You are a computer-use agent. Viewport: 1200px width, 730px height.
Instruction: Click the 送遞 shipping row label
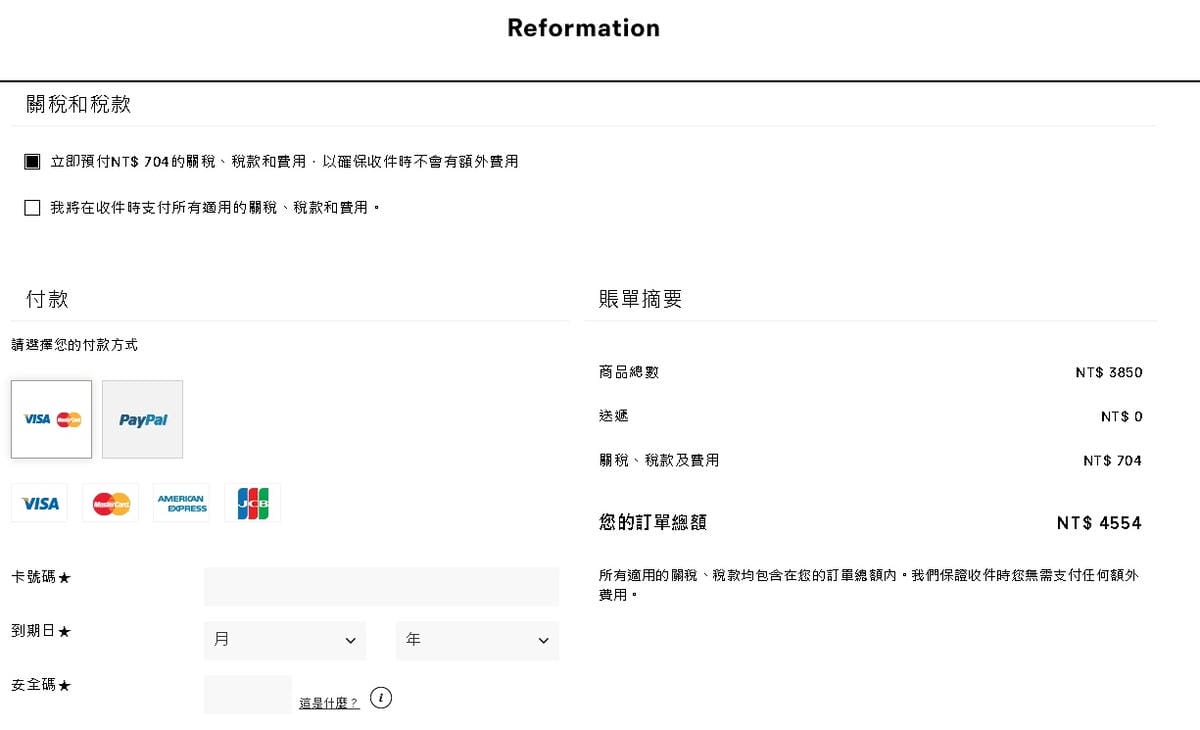pos(614,416)
